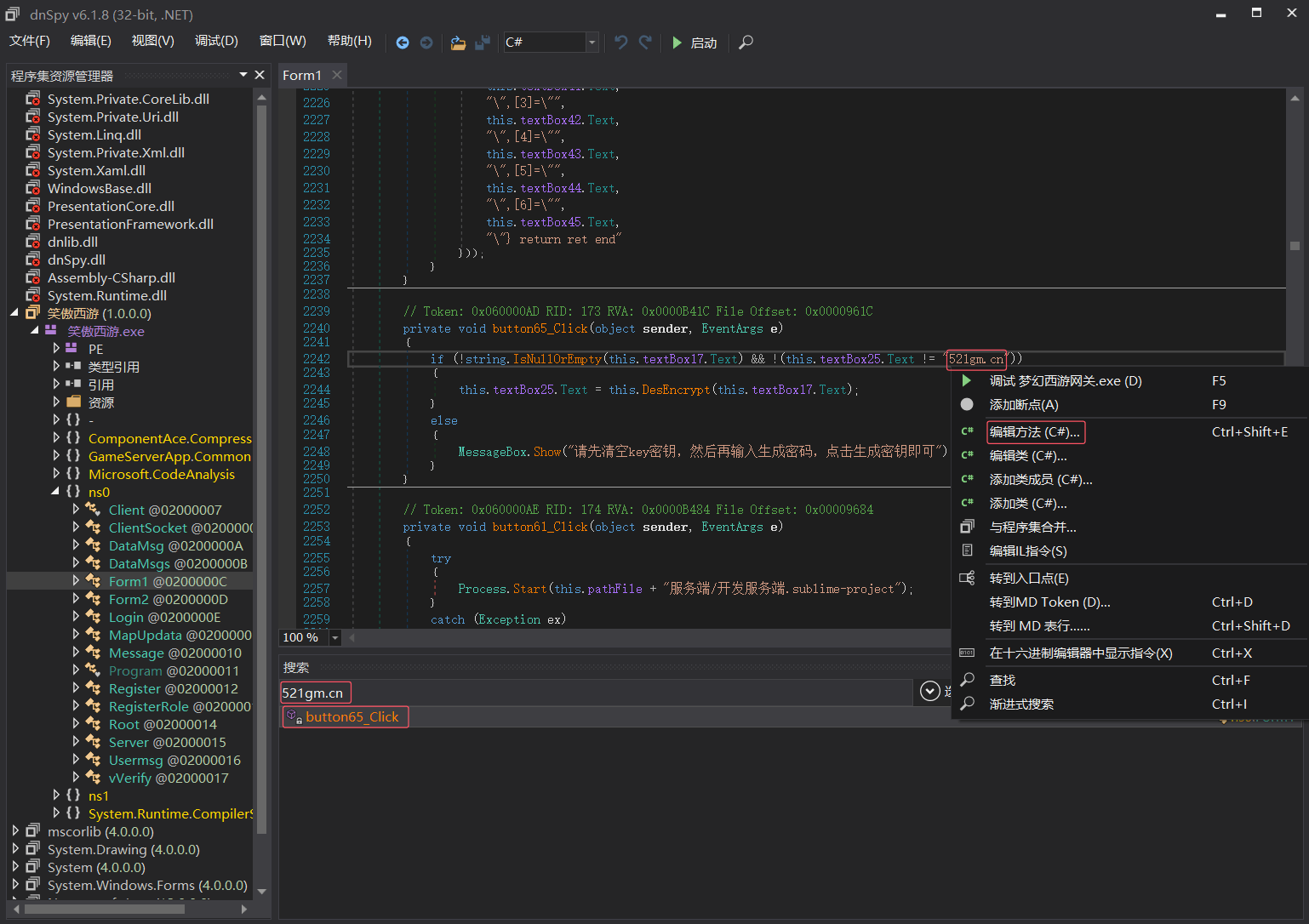Collapse the ns0 namespace node
This screenshot has height=924, width=1309.
pyautogui.click(x=56, y=491)
